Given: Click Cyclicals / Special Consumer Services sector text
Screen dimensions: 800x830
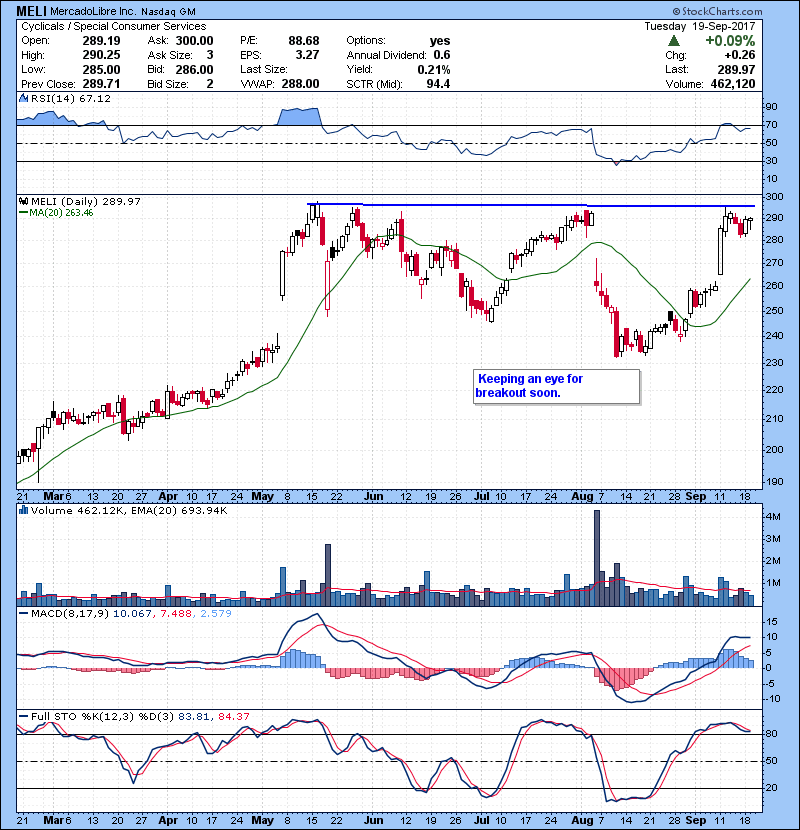Looking at the screenshot, I should (x=114, y=26).
